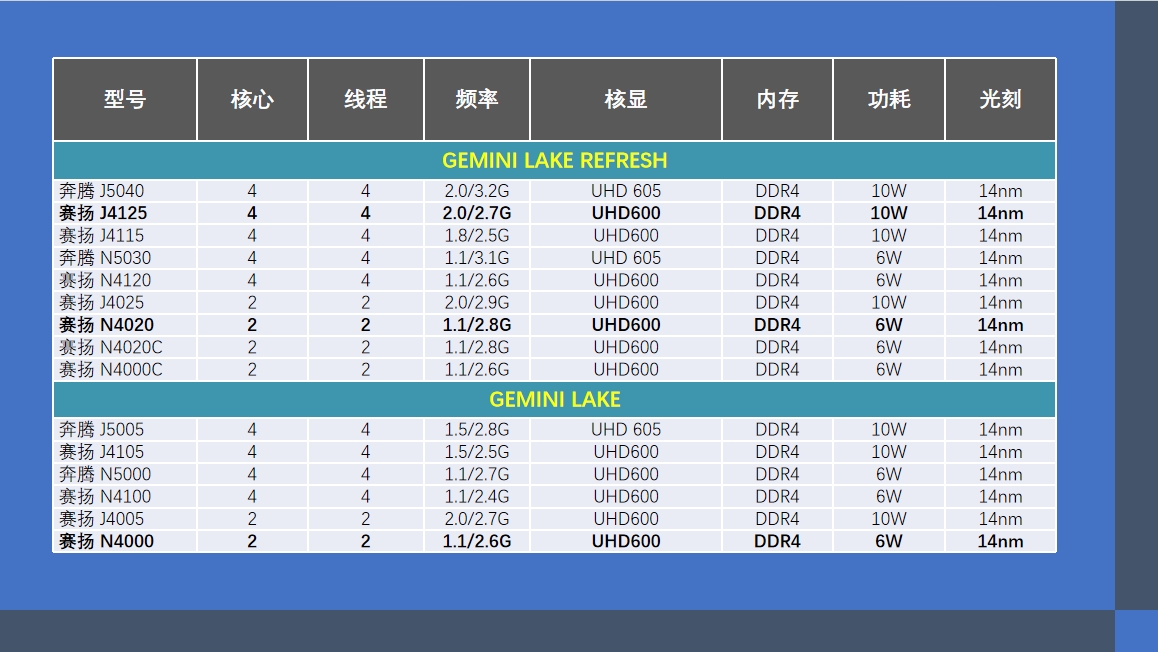Click the 频率 column header
Screen dimensions: 1158x652
(x=476, y=99)
